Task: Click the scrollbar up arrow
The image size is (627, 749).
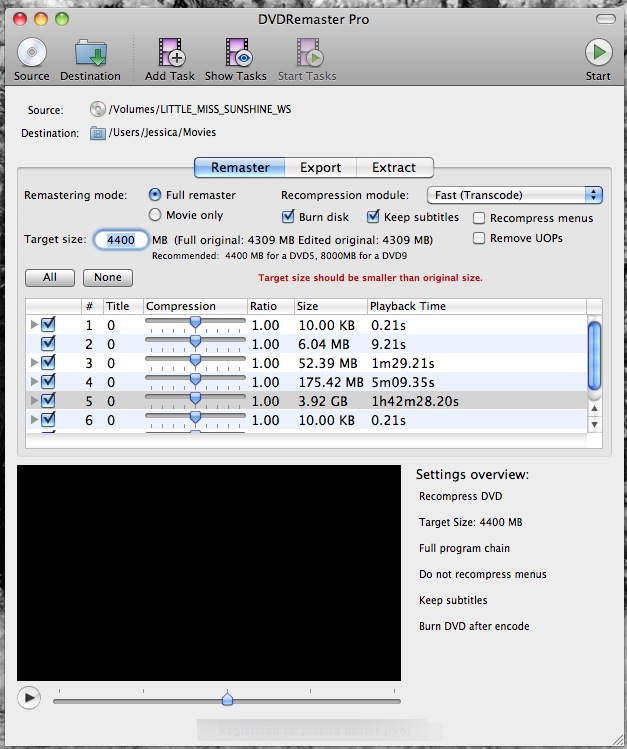Action: (x=594, y=409)
